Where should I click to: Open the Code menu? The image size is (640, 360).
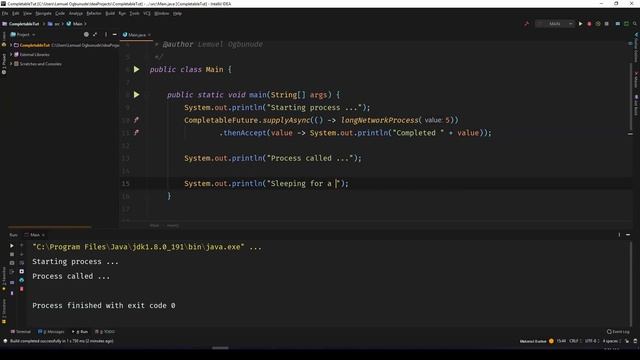click(60, 13)
